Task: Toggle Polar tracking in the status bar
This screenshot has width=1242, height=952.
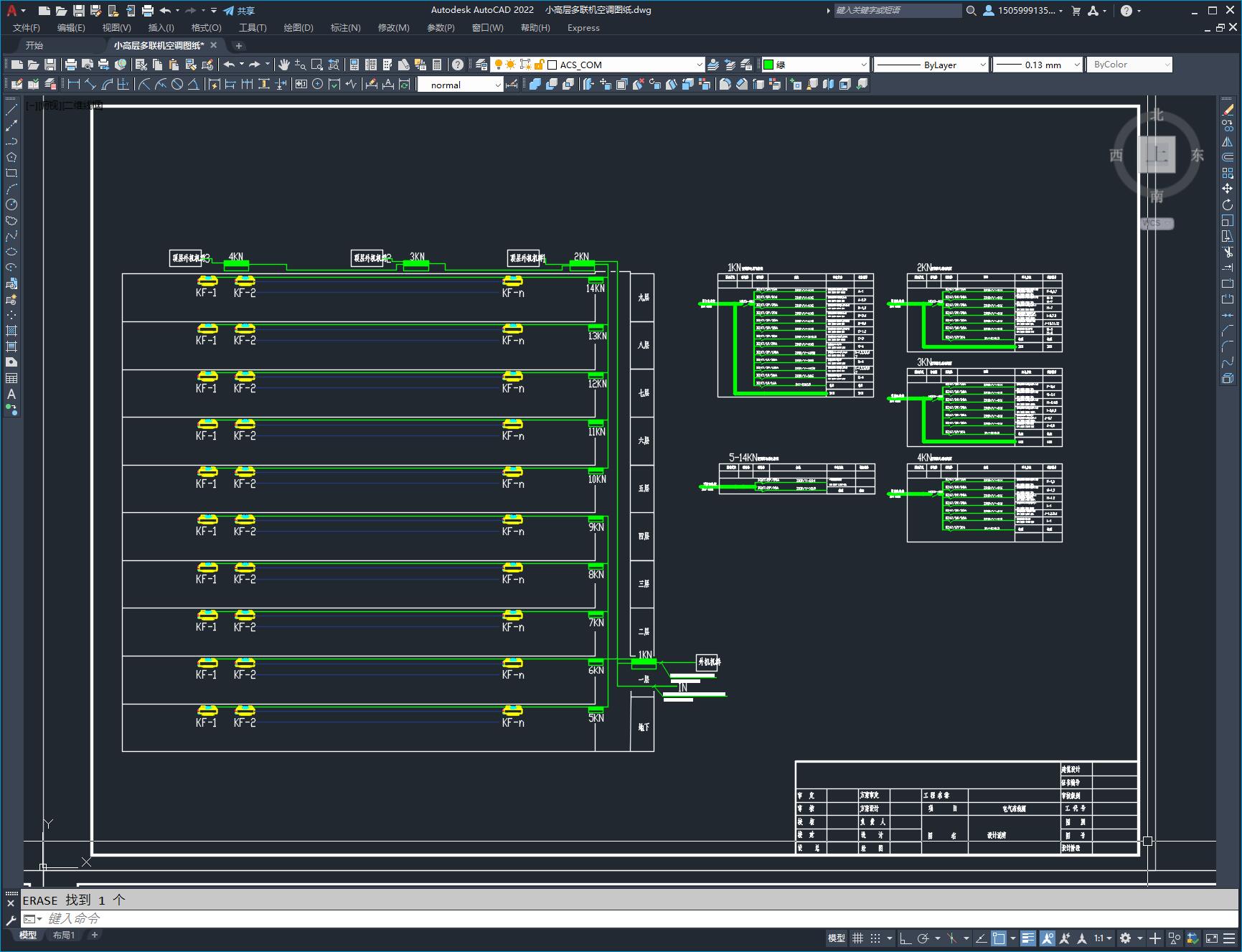Action: coord(923,938)
